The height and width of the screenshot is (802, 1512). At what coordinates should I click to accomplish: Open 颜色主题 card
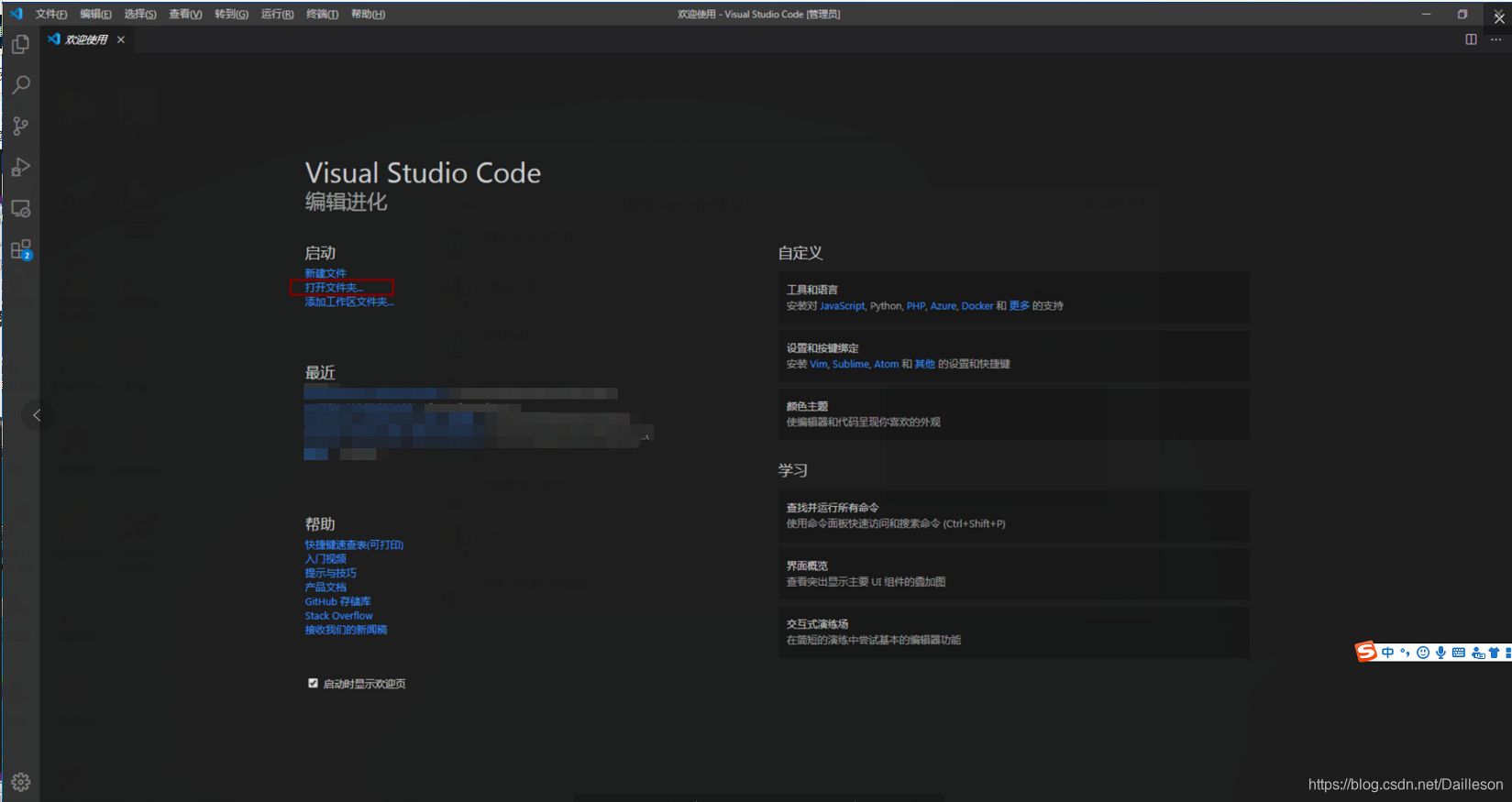tap(1014, 414)
